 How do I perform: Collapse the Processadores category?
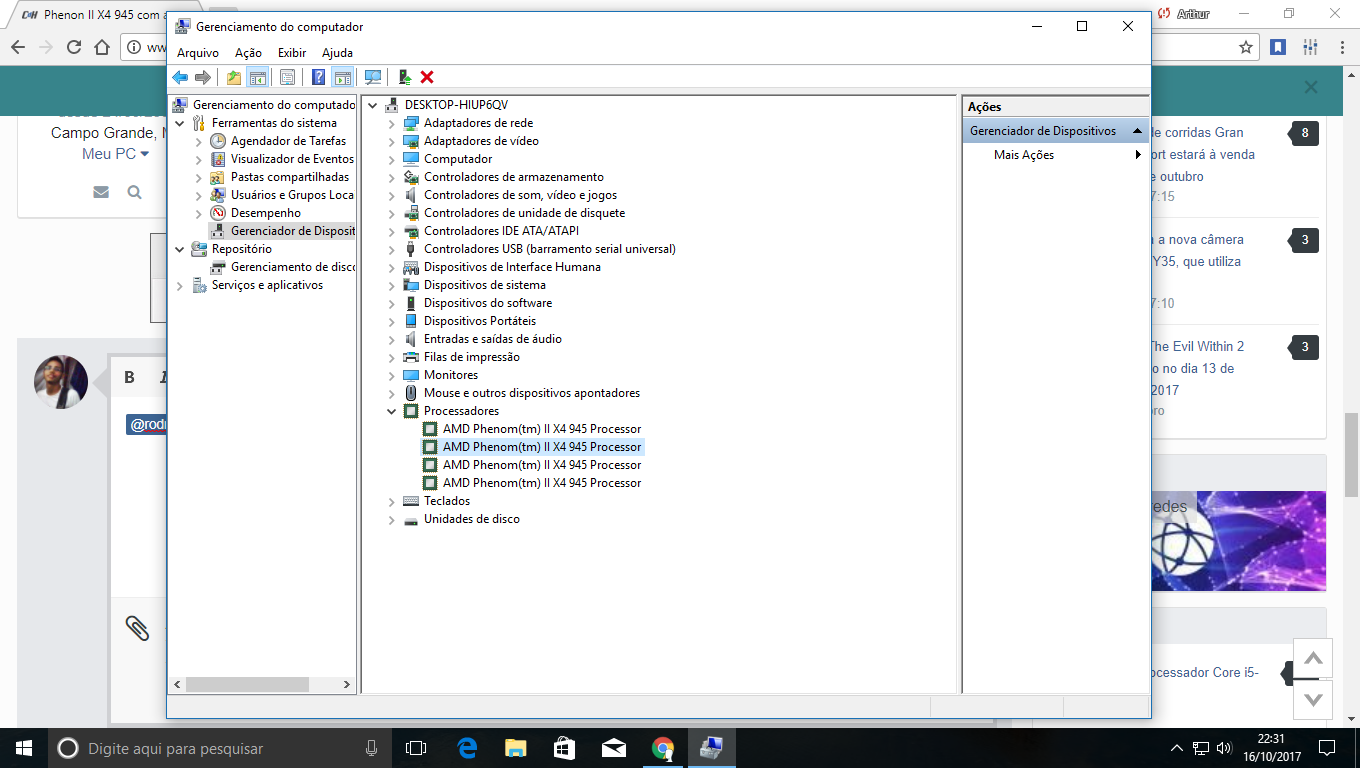[x=392, y=411]
